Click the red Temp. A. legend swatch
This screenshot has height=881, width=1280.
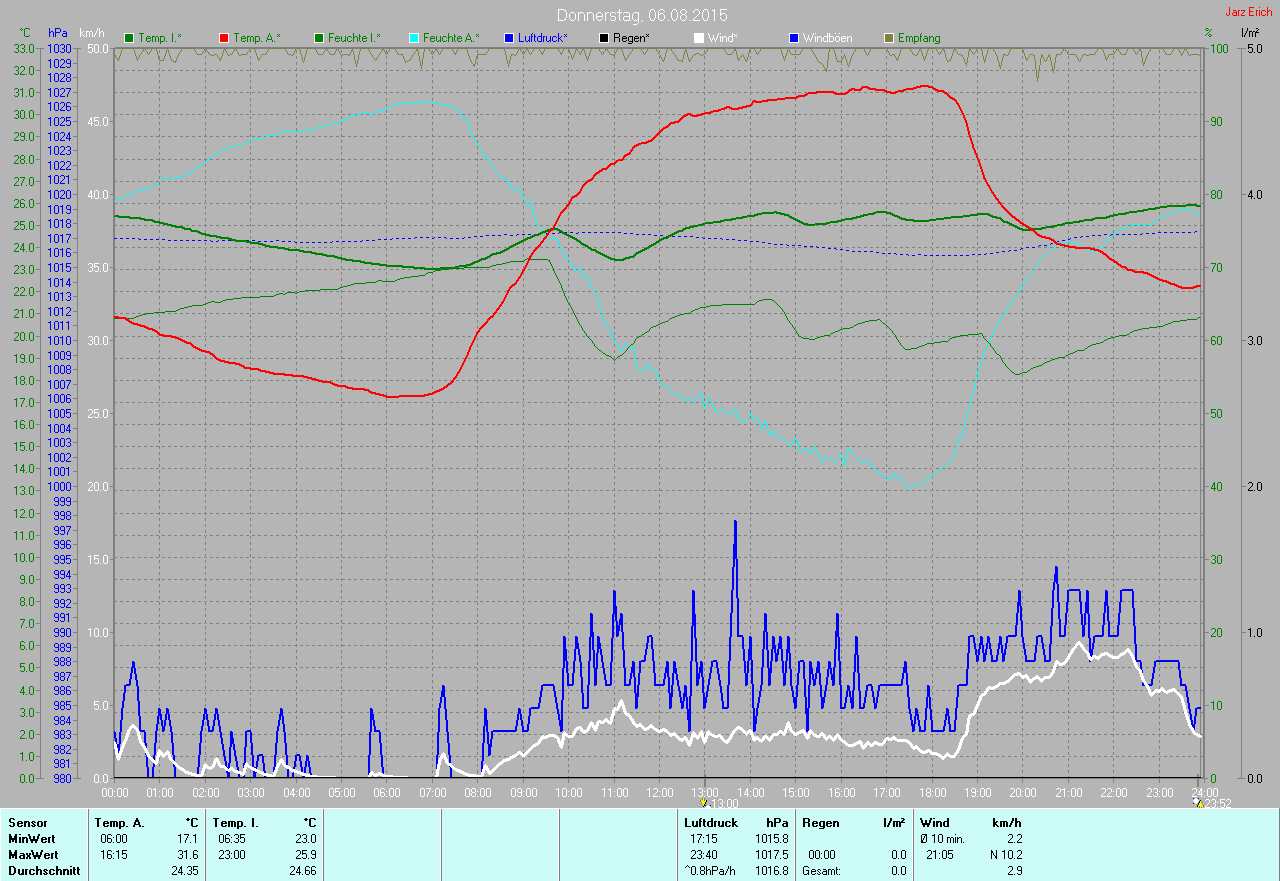(224, 38)
